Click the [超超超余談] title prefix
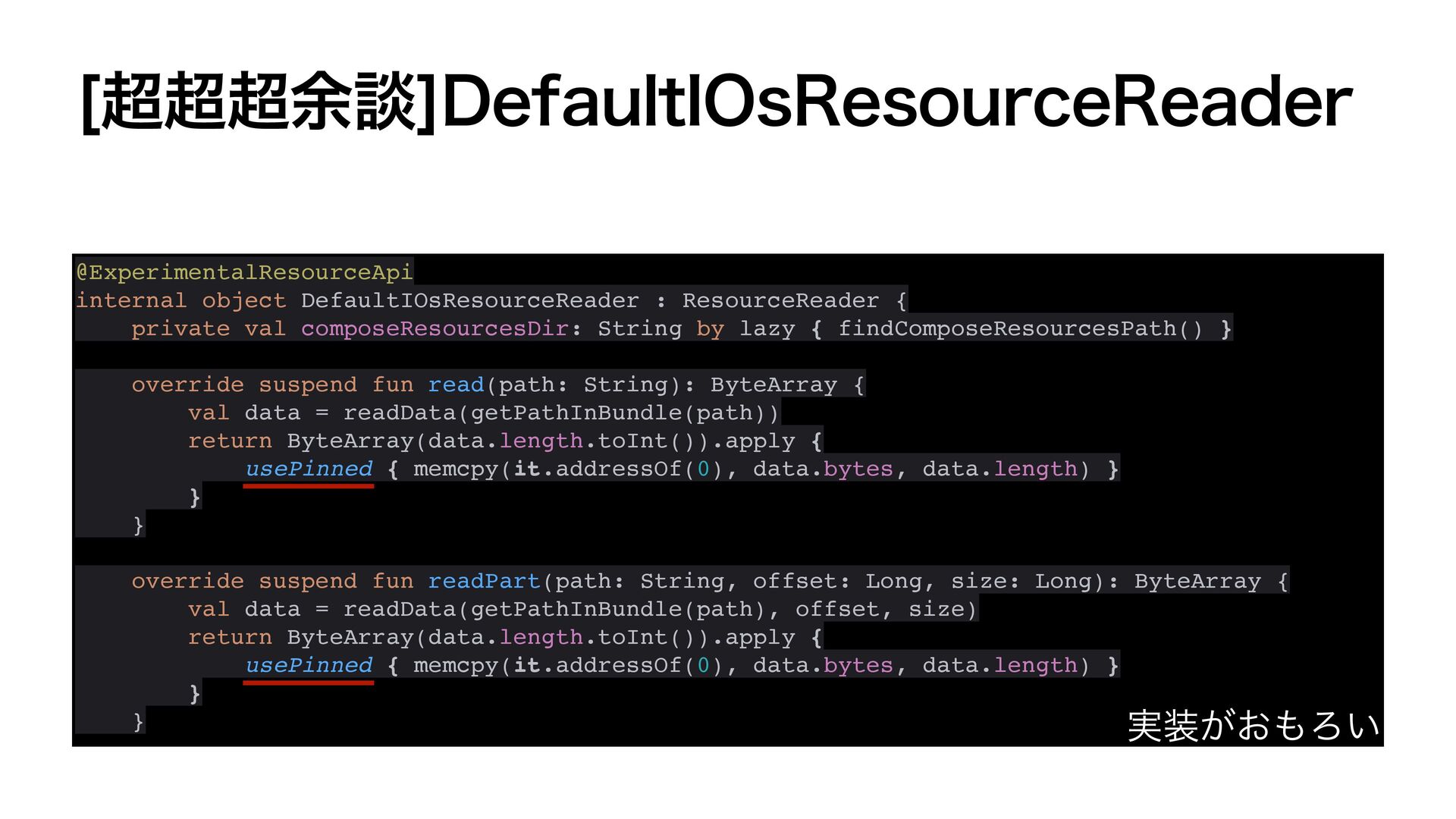Viewport: 1456px width, 819px height. tap(259, 102)
